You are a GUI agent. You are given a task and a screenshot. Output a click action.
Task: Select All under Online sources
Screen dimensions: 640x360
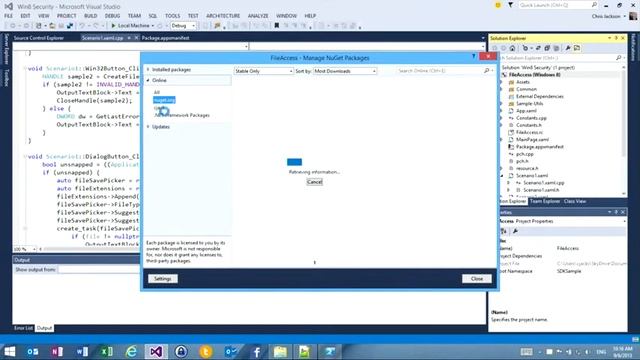[157, 92]
